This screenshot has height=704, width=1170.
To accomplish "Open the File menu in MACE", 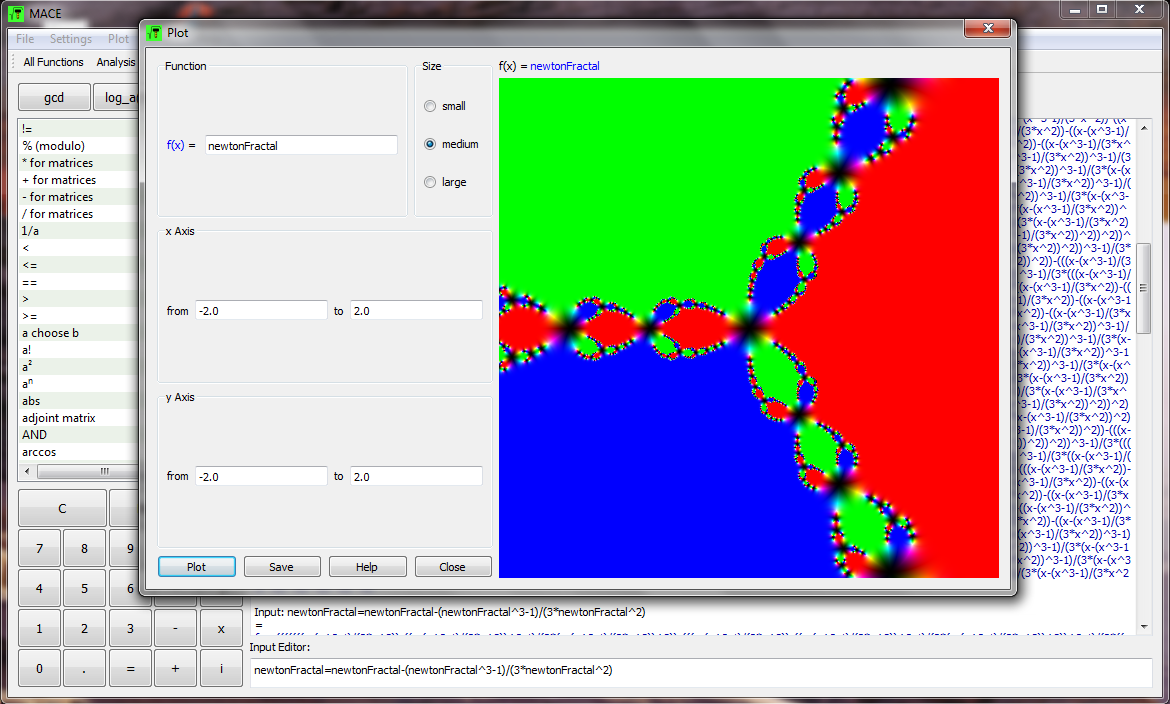I will coord(25,39).
